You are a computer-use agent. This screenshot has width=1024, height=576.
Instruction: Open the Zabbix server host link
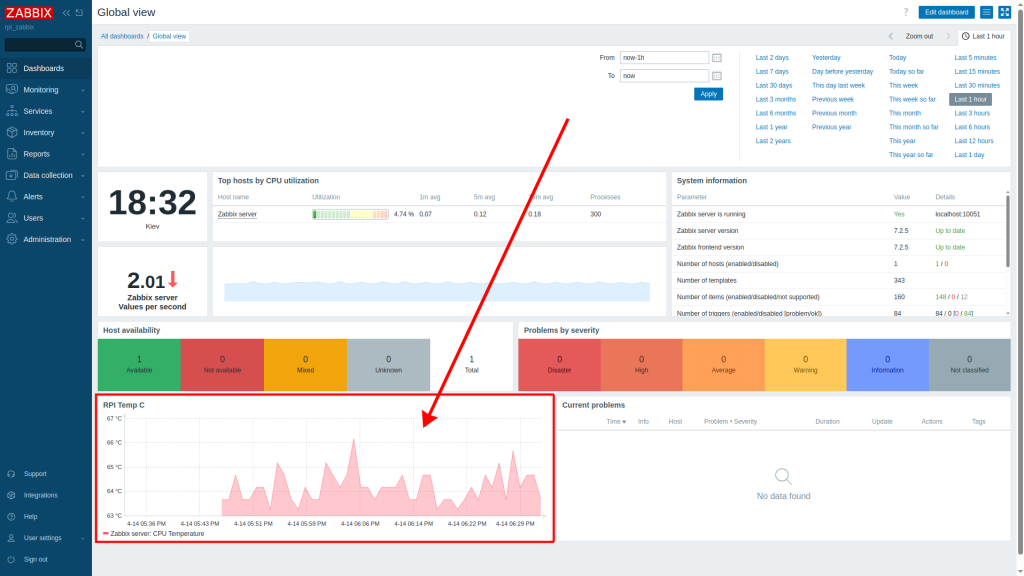pos(237,214)
